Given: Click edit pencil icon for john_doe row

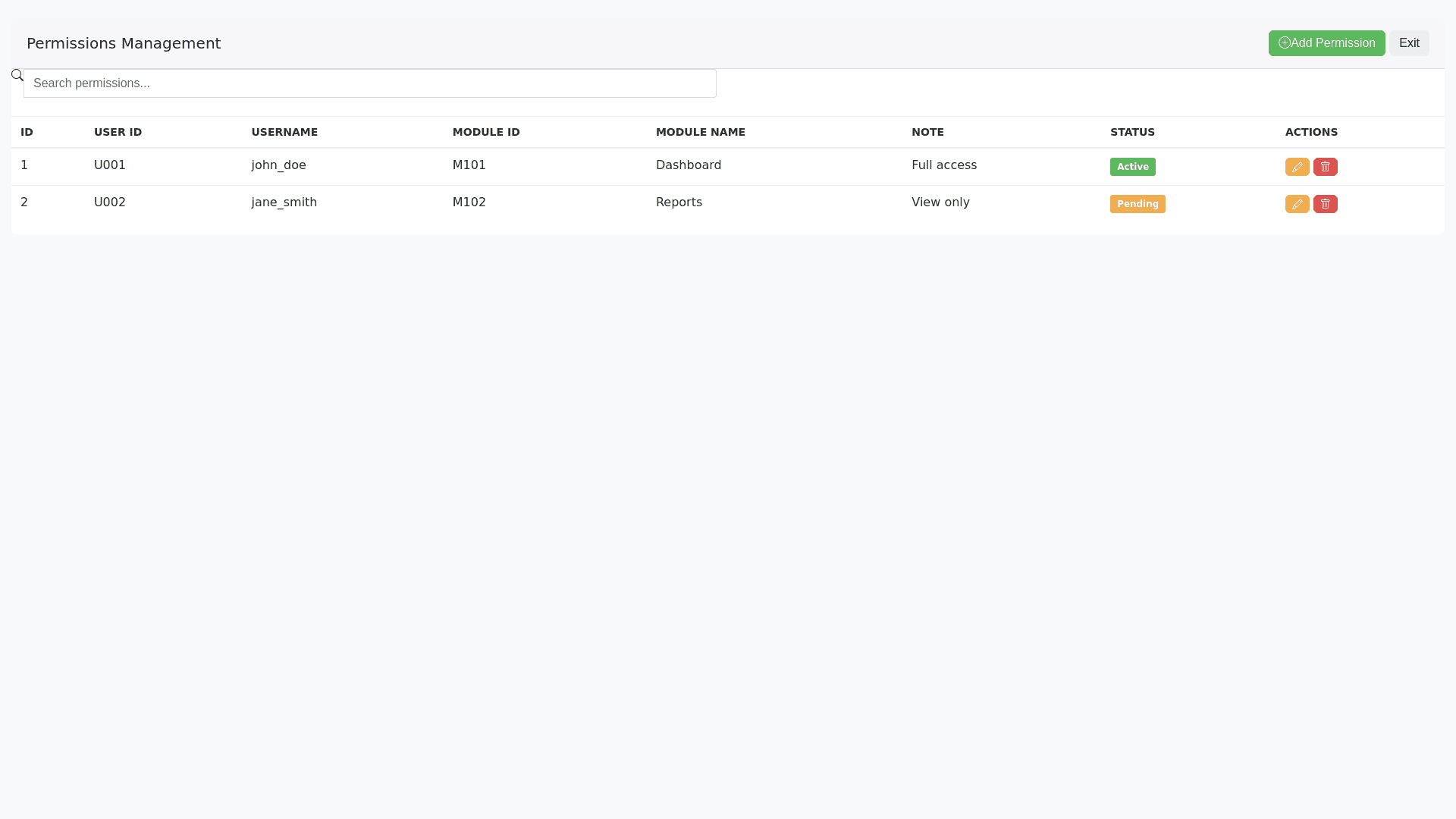Looking at the screenshot, I should pos(1297,167).
